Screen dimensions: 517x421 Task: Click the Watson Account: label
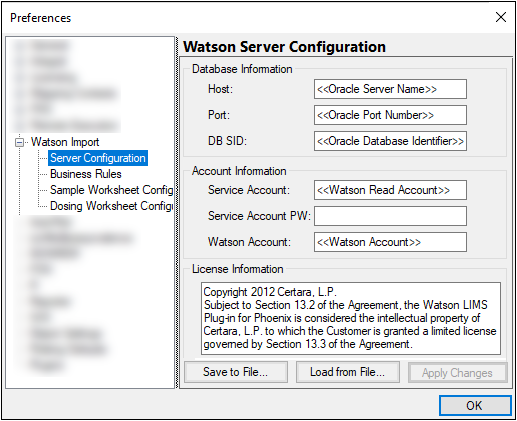tap(249, 242)
